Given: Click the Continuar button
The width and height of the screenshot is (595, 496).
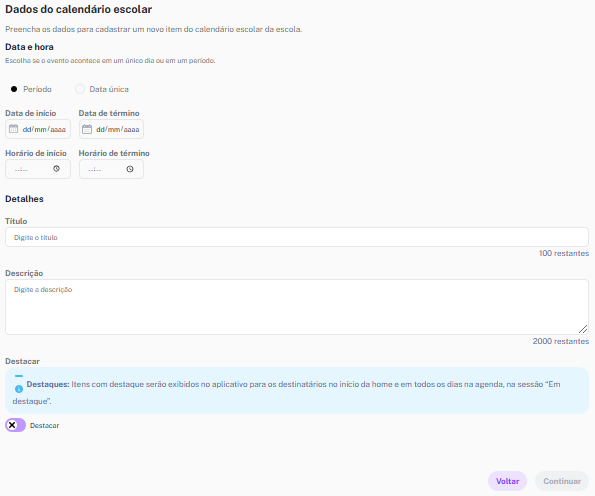Looking at the screenshot, I should (562, 481).
